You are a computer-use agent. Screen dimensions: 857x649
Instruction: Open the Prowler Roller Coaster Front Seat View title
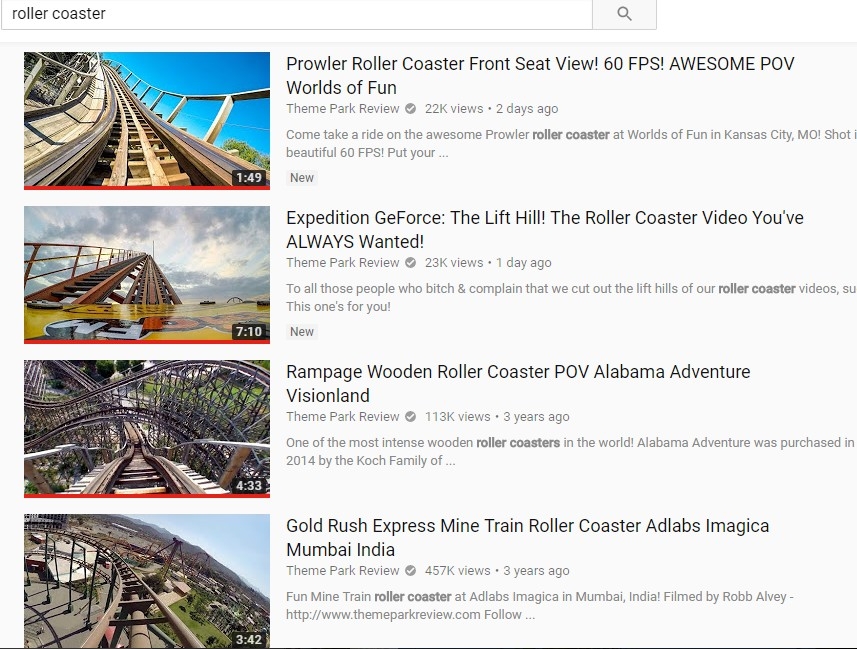(540, 75)
